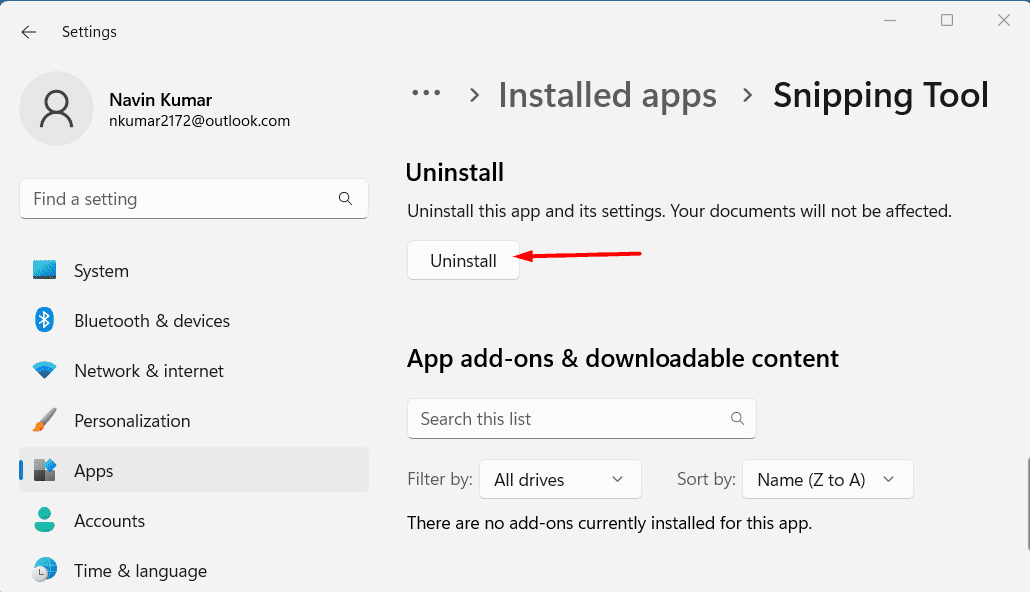Close the Settings window
Image resolution: width=1030 pixels, height=592 pixels.
click(x=1004, y=20)
